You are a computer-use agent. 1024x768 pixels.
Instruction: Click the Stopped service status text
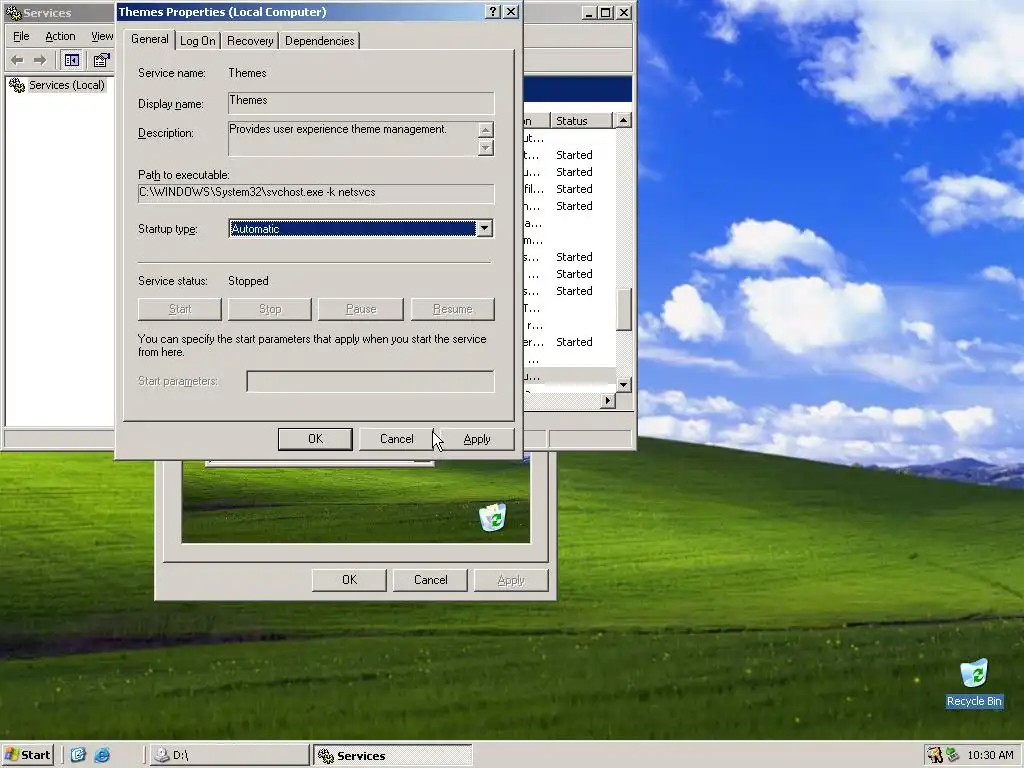pyautogui.click(x=248, y=281)
